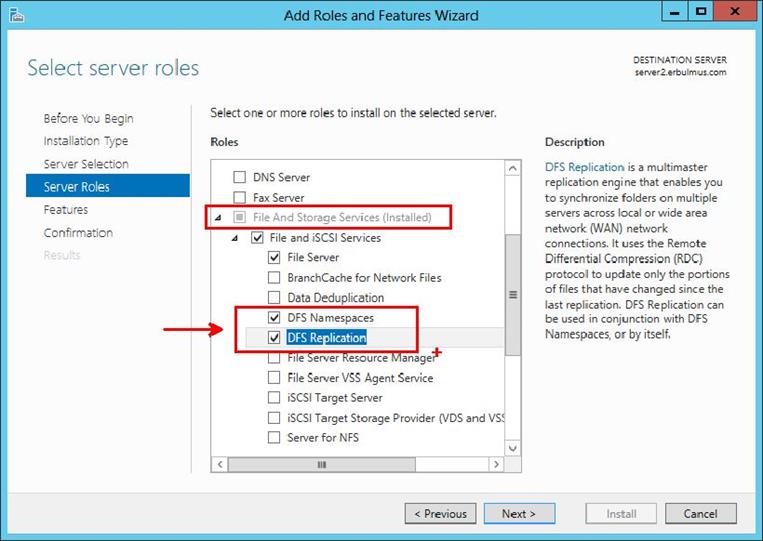Click the File And Storage Services (Installed) checkbox

239,217
